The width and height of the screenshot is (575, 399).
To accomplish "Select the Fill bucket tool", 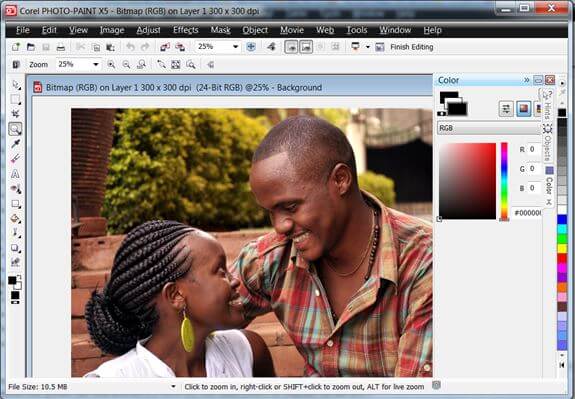I will [15, 219].
